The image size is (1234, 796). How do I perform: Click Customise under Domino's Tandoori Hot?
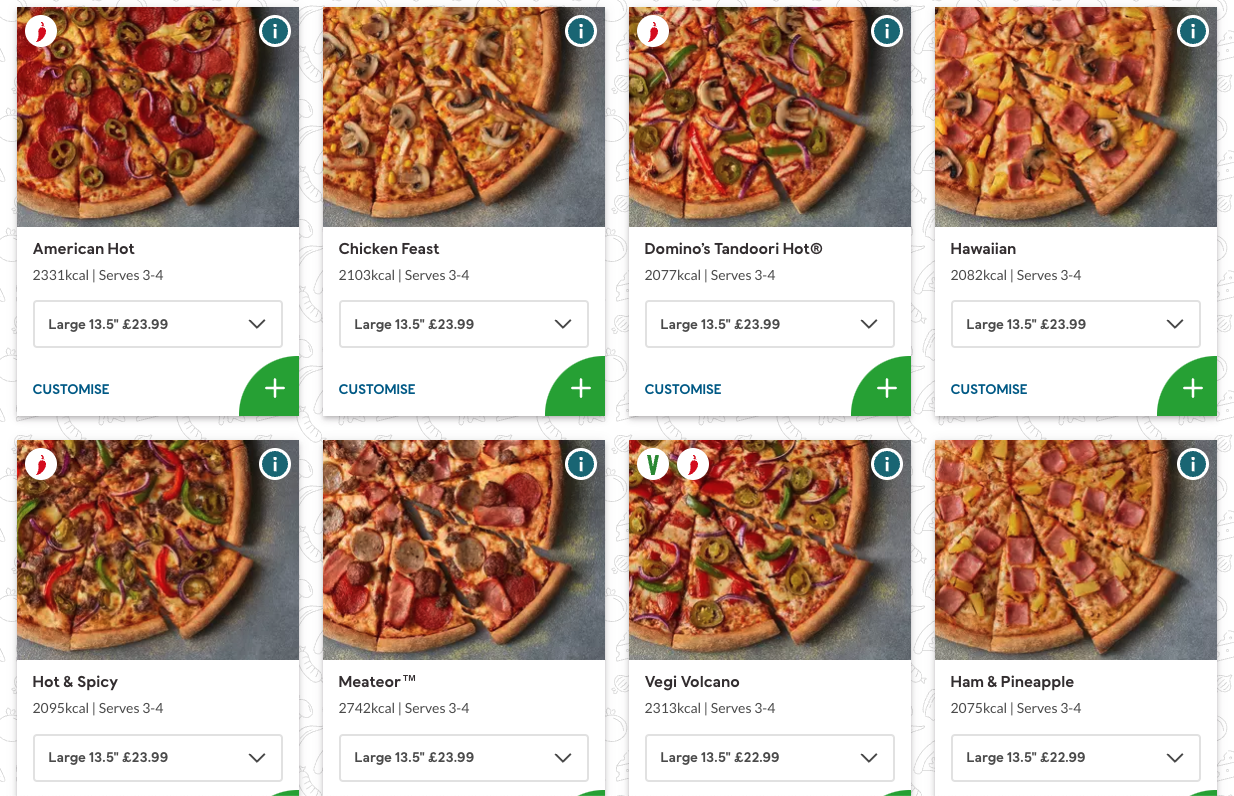[x=683, y=389]
